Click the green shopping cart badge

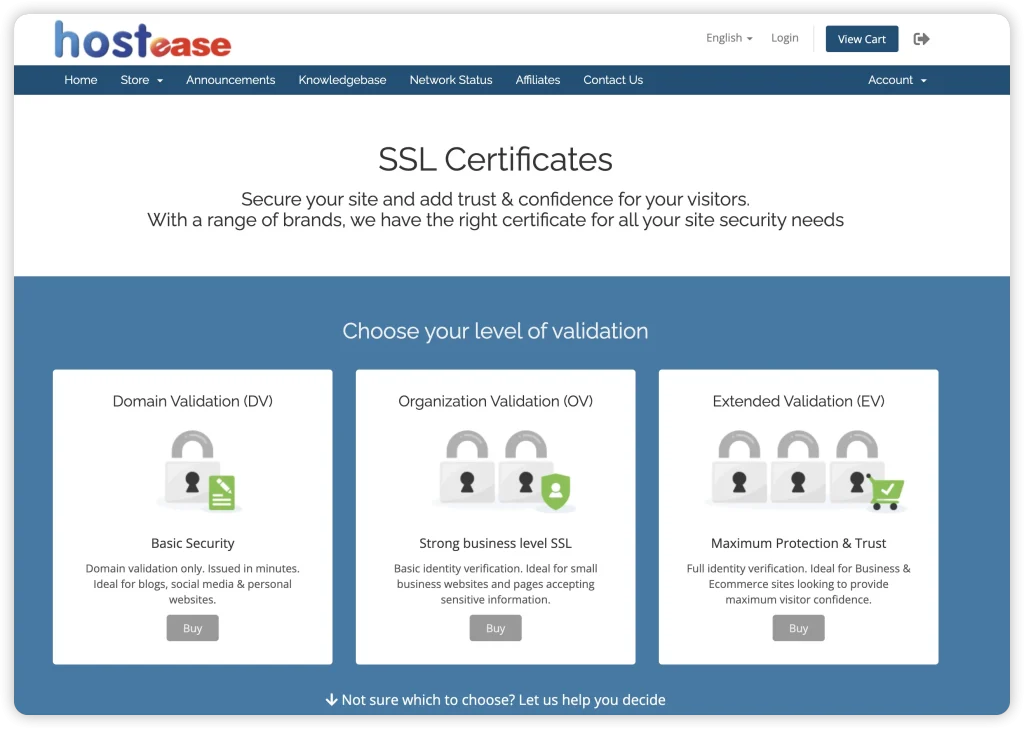pyautogui.click(x=885, y=492)
